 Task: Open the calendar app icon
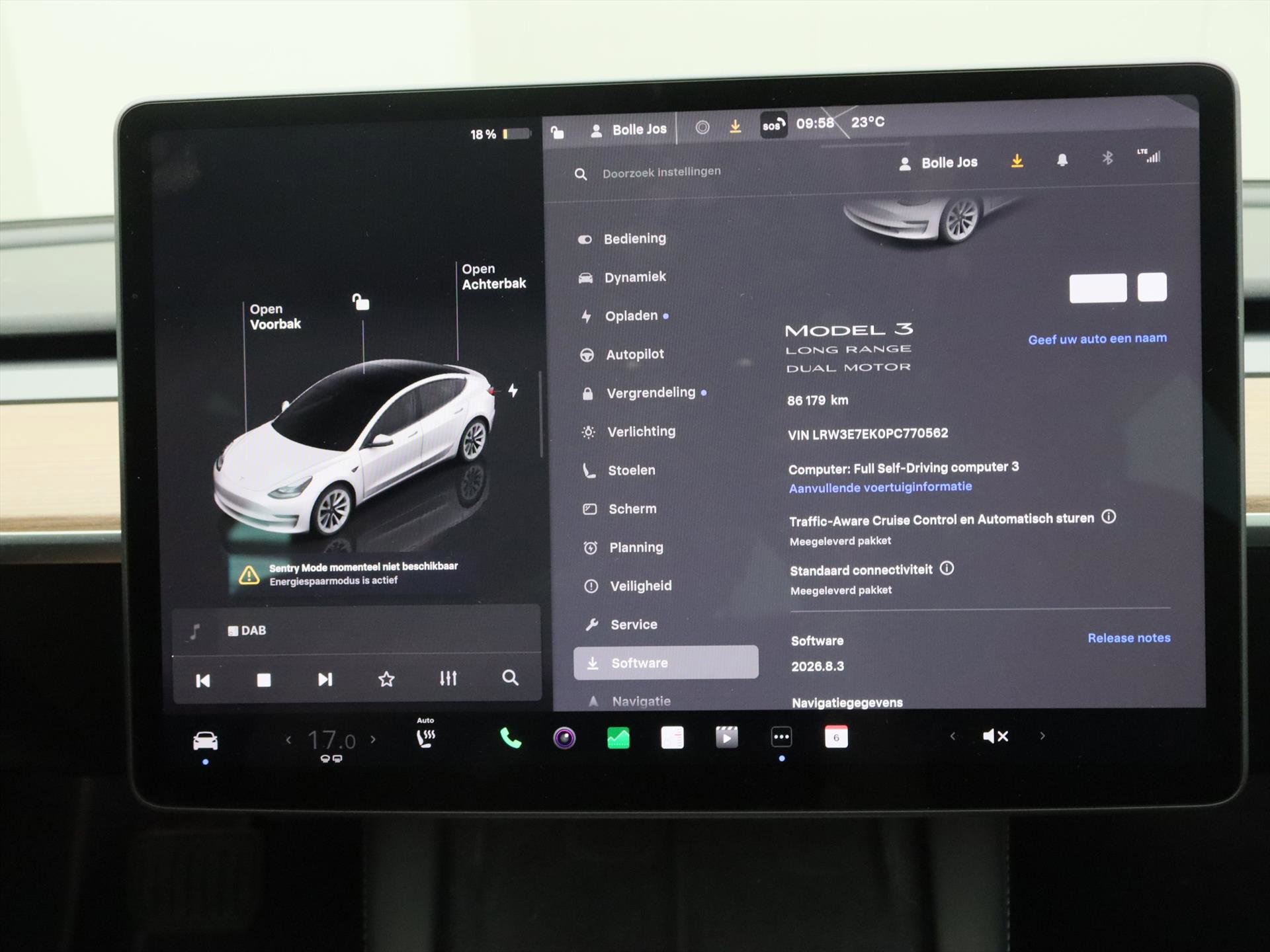point(836,736)
